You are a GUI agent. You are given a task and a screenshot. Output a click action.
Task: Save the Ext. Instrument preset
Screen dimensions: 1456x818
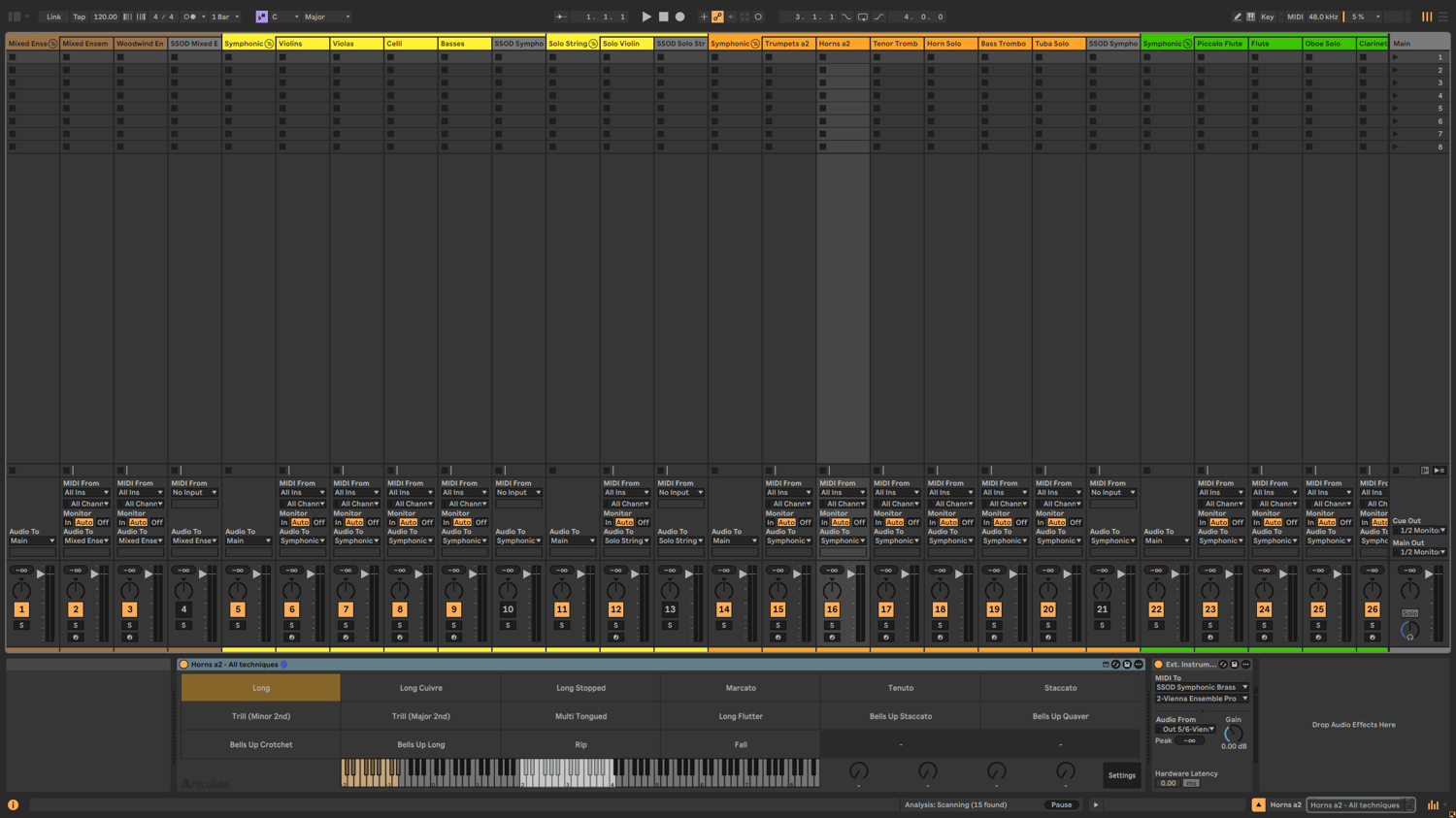coord(1235,665)
